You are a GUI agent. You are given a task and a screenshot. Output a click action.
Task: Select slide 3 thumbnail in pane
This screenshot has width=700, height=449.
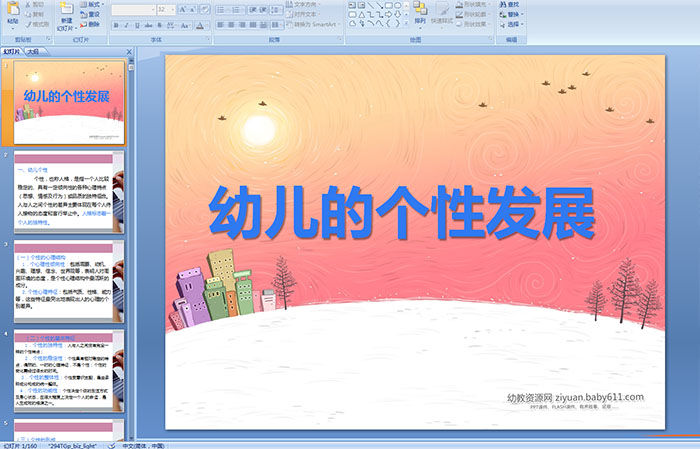69,282
